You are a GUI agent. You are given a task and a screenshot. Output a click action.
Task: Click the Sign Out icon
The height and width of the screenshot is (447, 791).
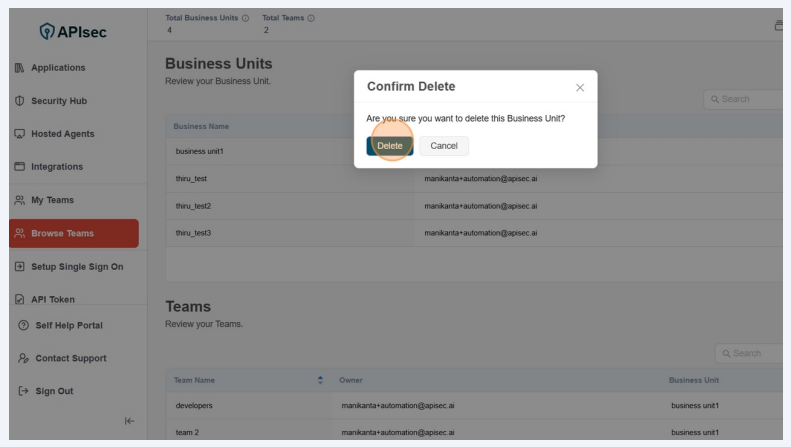(x=23, y=391)
